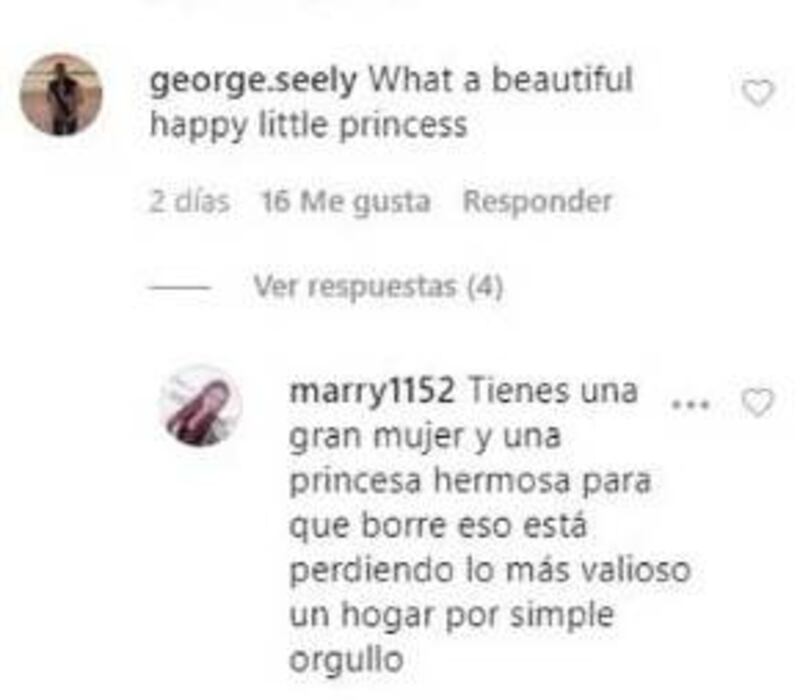Like george.seely's comment with the heart
This screenshot has width=800, height=700.
tap(758, 93)
